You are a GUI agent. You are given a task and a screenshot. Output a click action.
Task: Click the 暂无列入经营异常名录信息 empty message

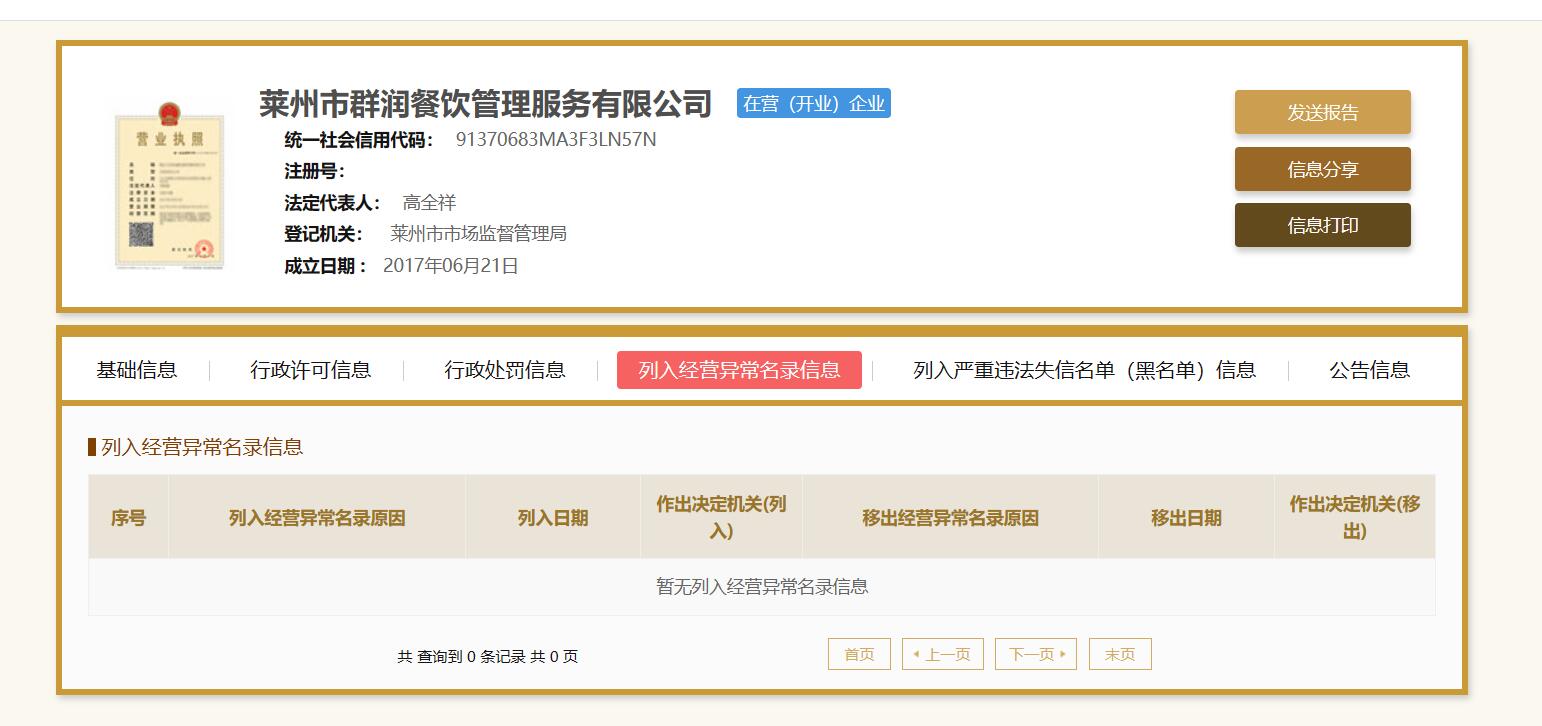762,587
